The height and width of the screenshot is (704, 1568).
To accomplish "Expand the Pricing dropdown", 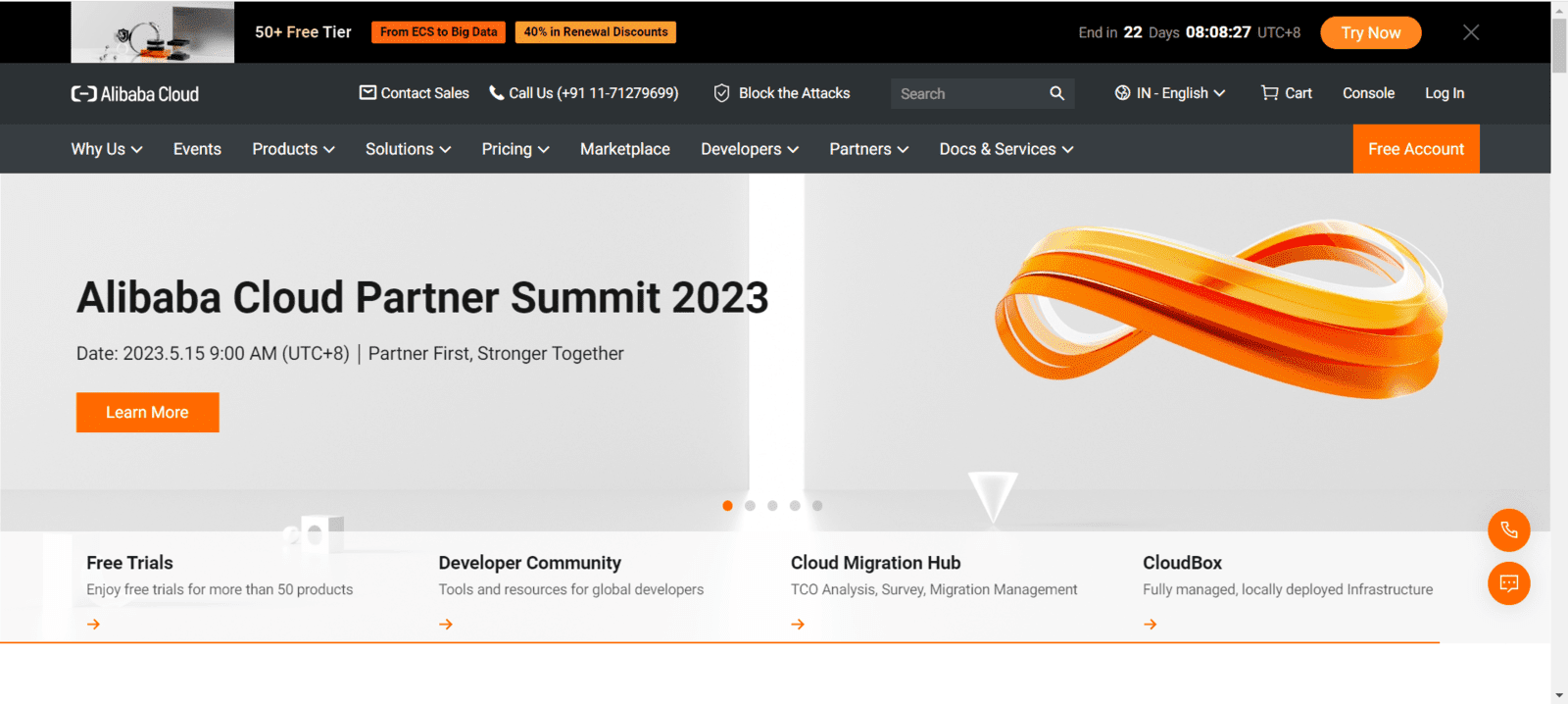I will point(515,149).
